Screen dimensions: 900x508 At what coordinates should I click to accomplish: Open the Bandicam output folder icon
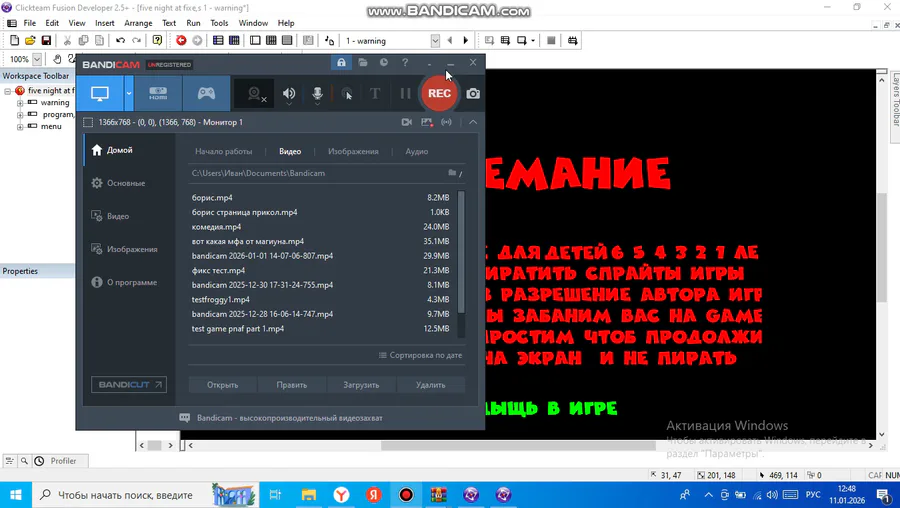[363, 63]
